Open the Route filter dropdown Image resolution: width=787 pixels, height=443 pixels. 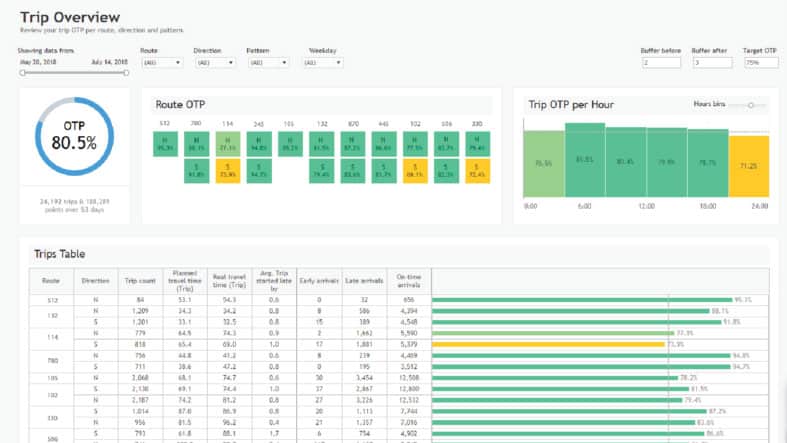[162, 63]
